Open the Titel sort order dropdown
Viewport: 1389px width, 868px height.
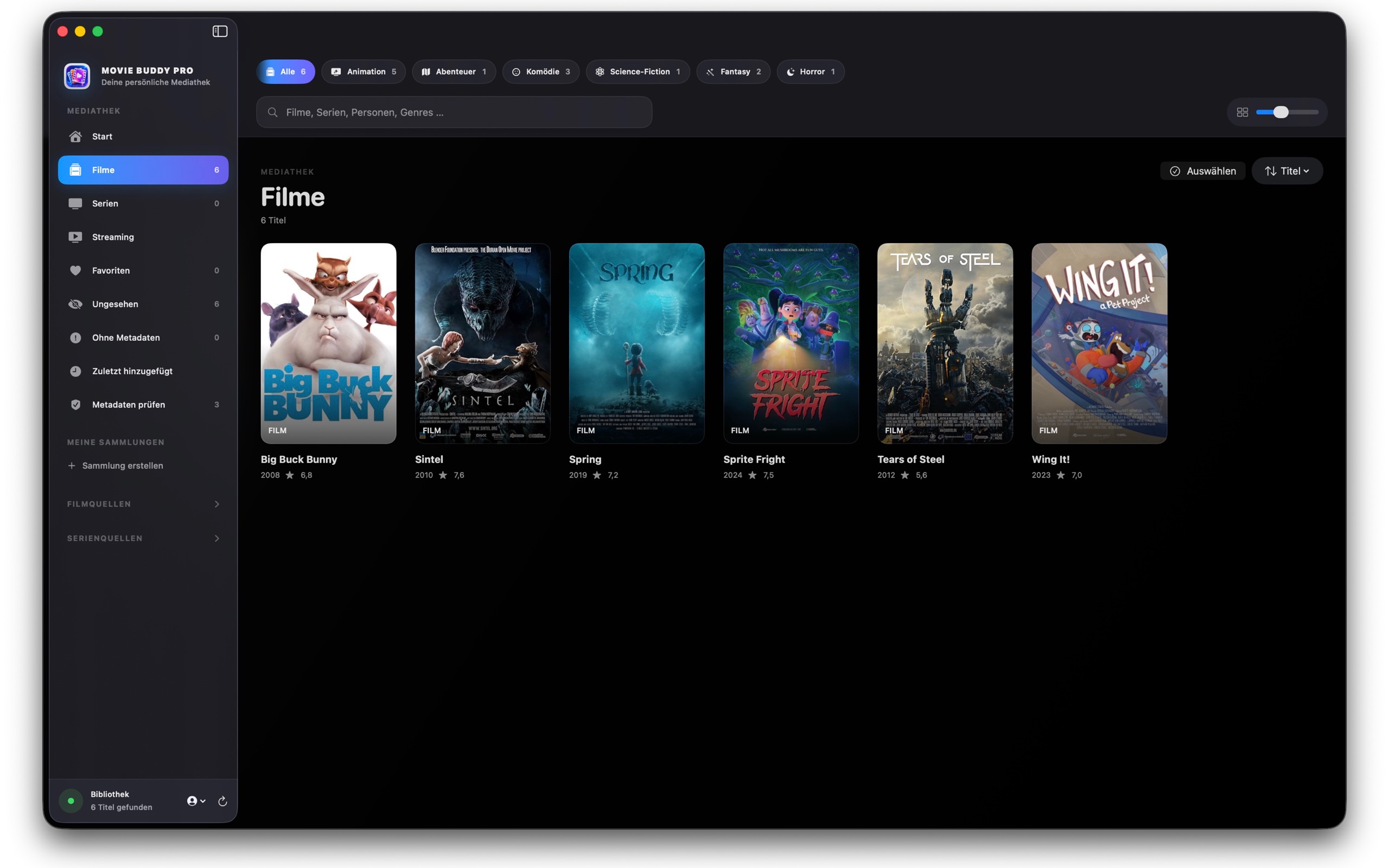1287,171
